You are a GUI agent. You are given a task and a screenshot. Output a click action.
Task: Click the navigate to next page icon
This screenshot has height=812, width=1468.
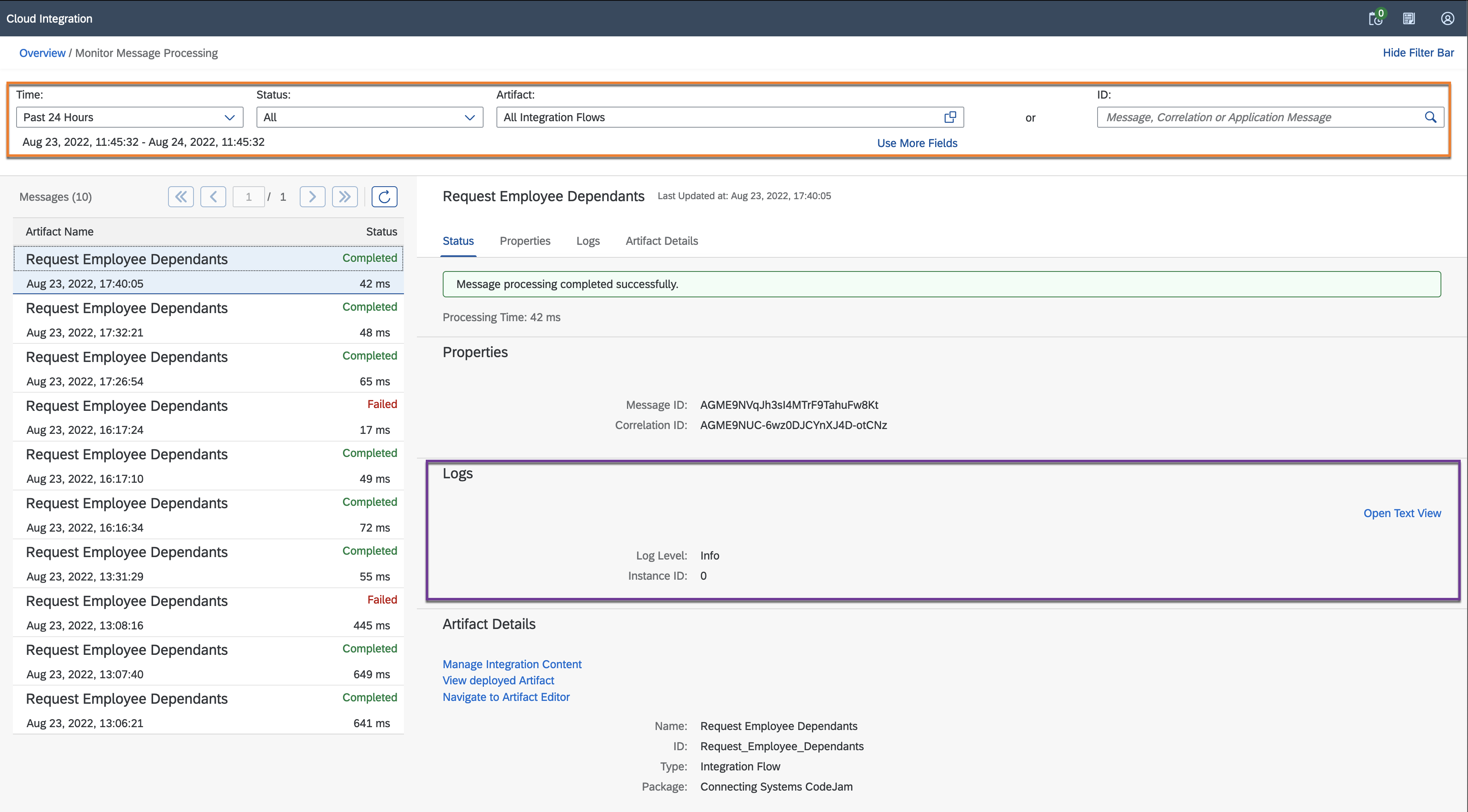(311, 196)
